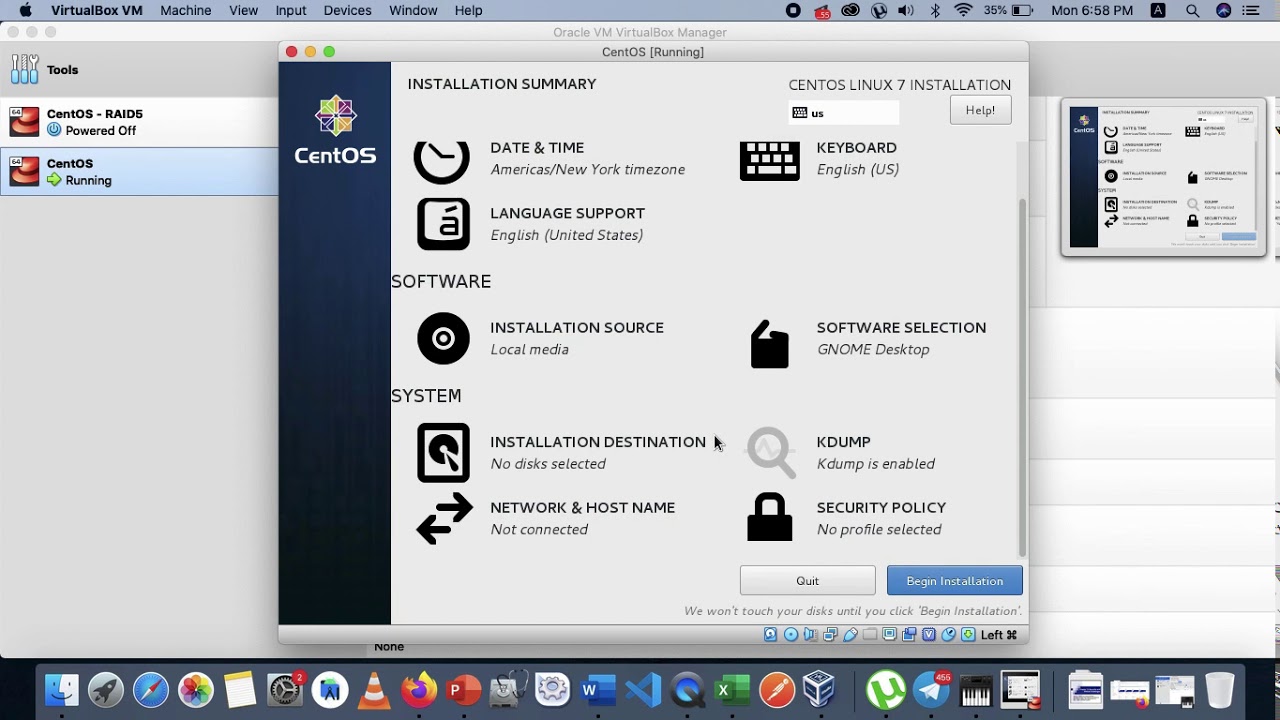Open Installation Source settings
The image size is (1280, 720).
click(x=540, y=338)
